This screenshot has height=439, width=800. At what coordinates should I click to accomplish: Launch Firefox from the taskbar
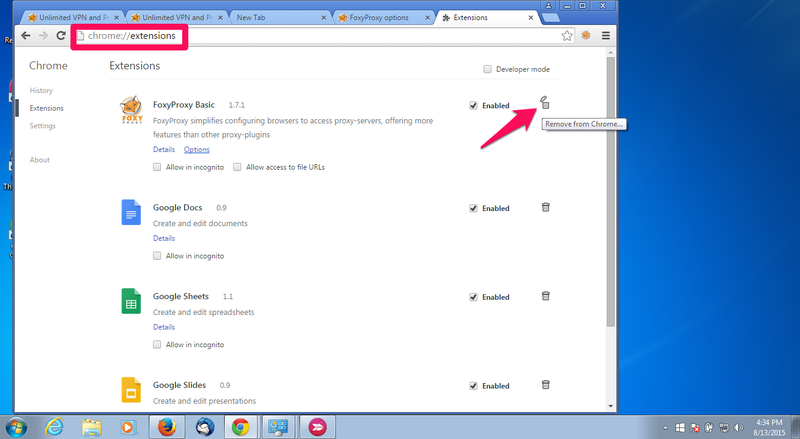pyautogui.click(x=166, y=427)
